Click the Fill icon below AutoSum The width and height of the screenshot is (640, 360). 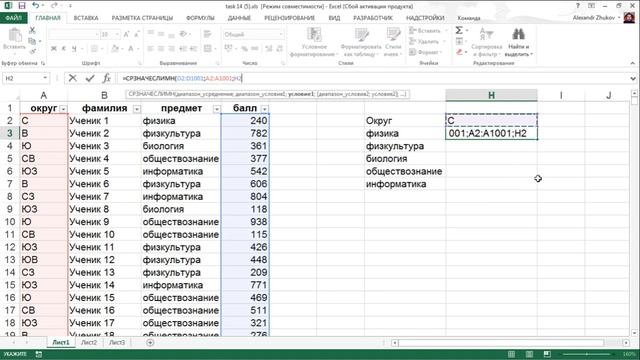[459, 41]
